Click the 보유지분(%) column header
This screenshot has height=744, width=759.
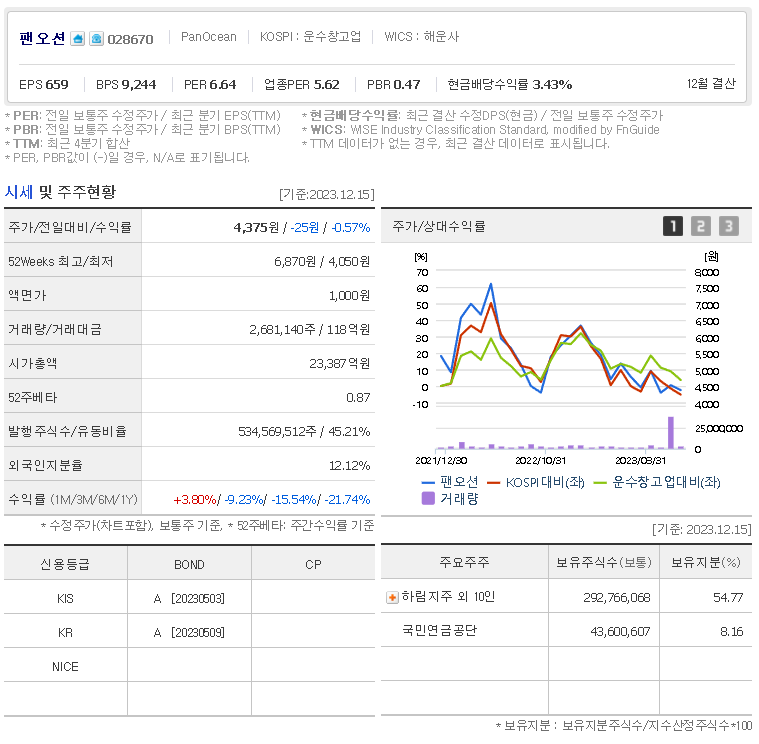pyautogui.click(x=706, y=562)
